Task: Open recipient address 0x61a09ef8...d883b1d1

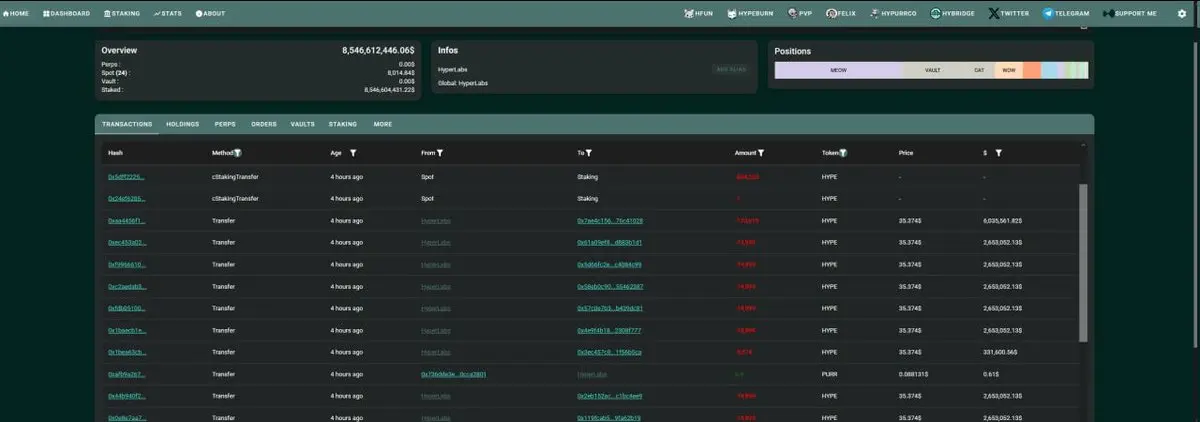Action: (x=610, y=243)
